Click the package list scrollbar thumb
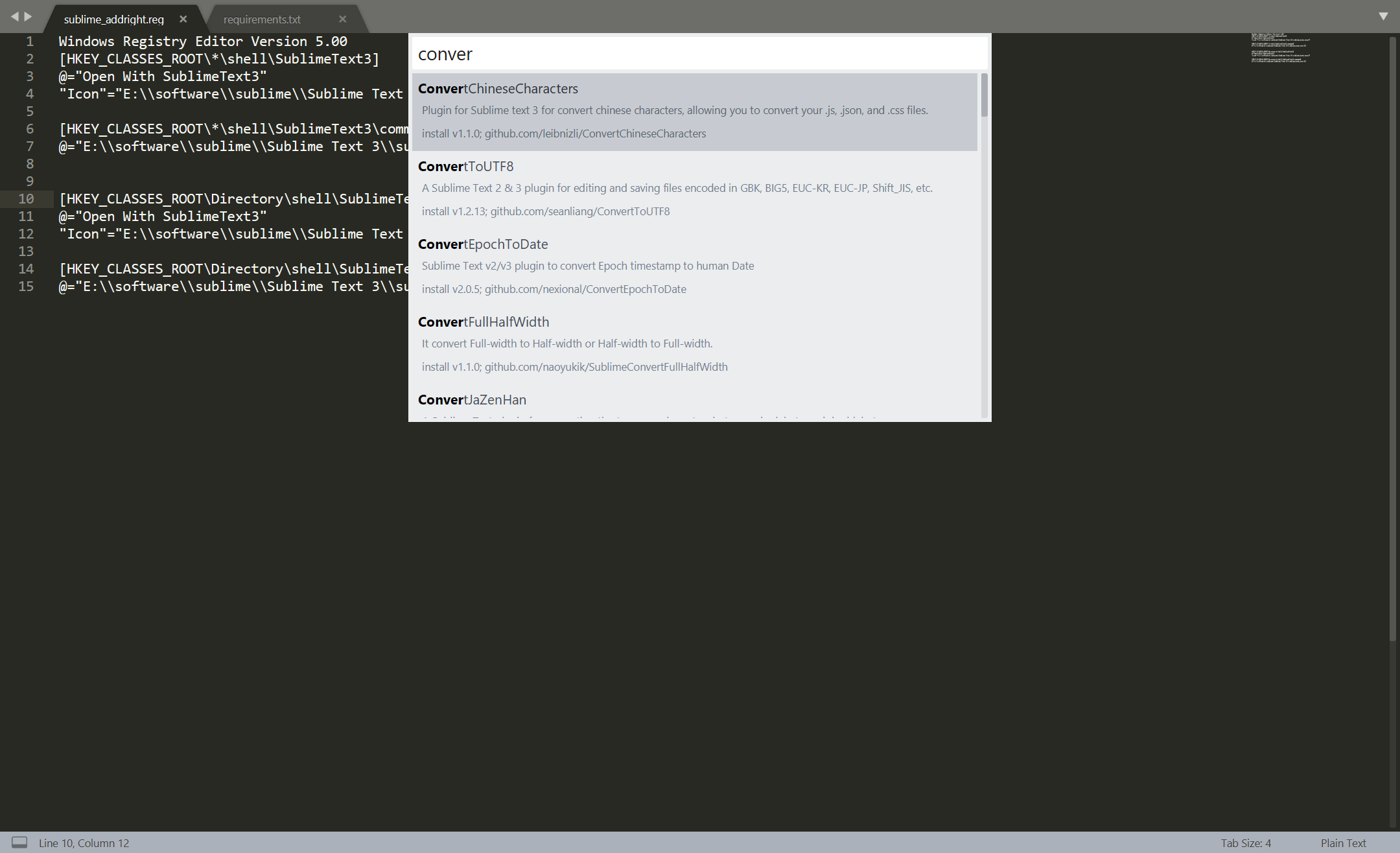Screen dimensions: 1400x853 [984, 95]
